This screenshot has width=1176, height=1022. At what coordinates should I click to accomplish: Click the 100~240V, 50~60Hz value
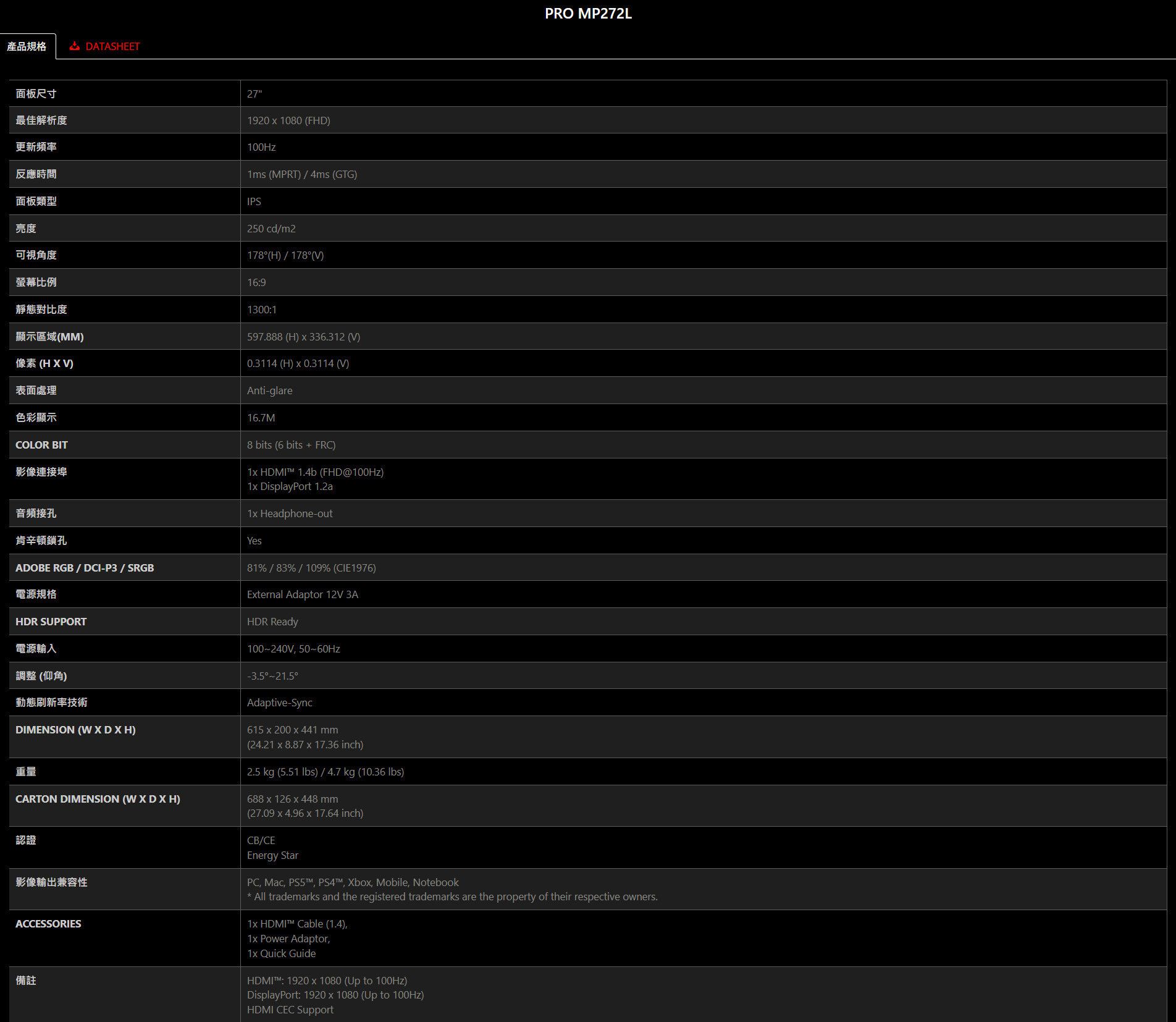pyautogui.click(x=293, y=649)
